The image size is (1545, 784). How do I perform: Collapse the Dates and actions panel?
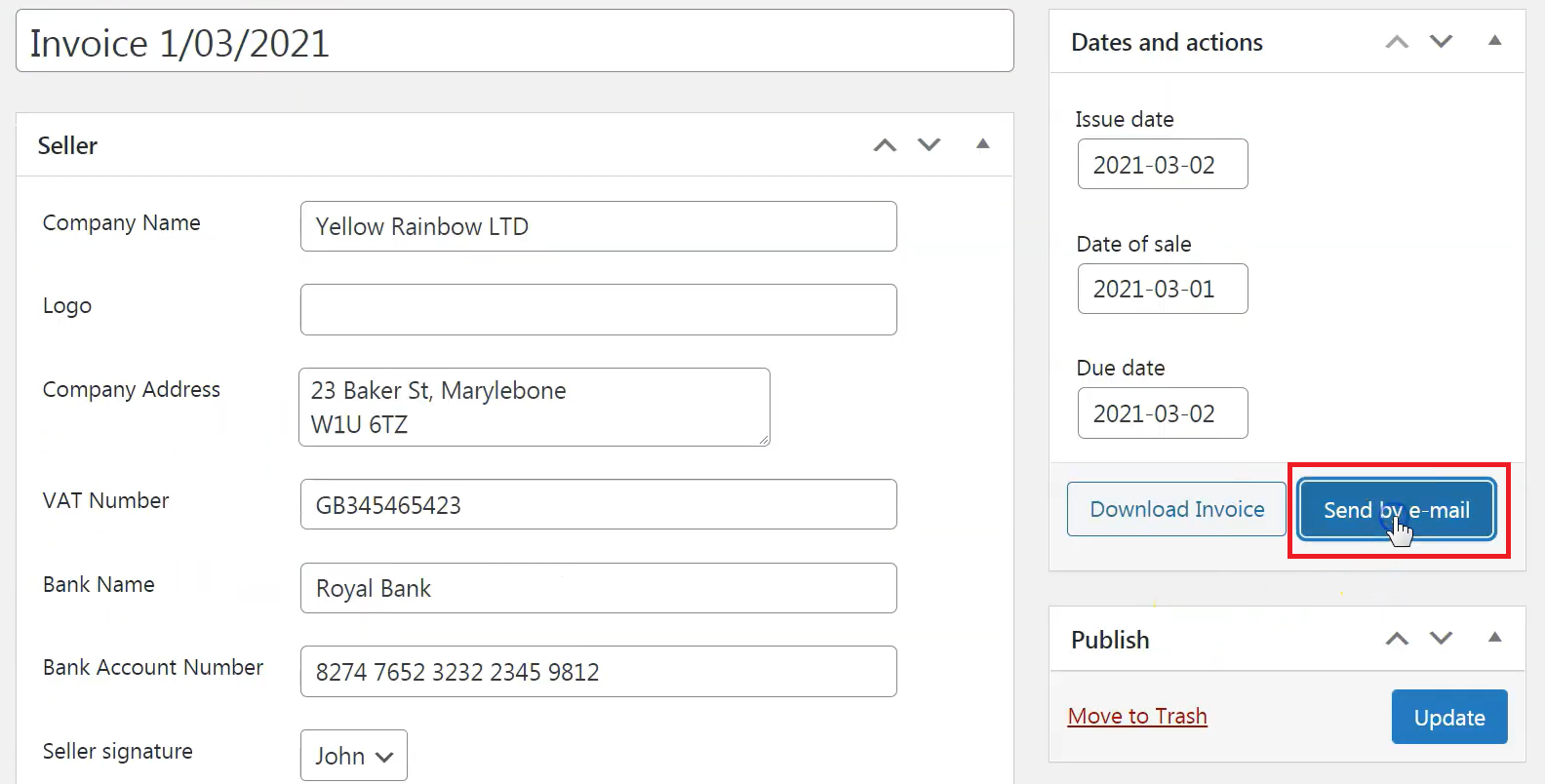tap(1494, 41)
